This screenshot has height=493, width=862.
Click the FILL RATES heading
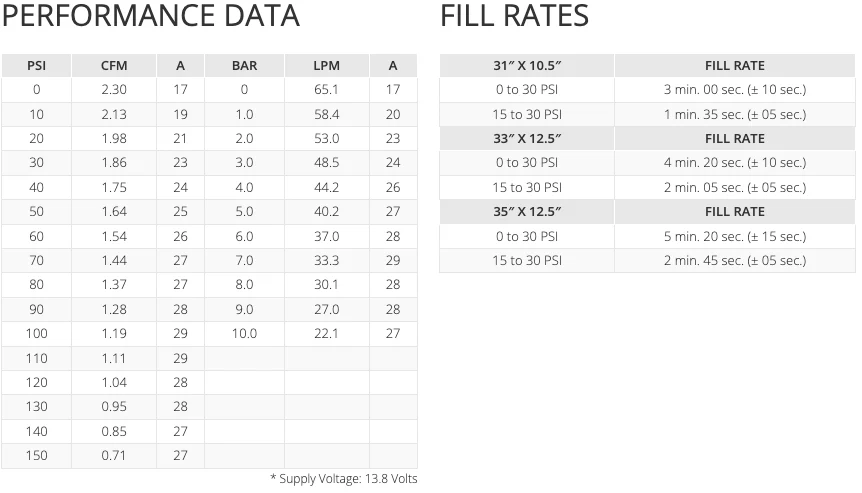tap(514, 17)
